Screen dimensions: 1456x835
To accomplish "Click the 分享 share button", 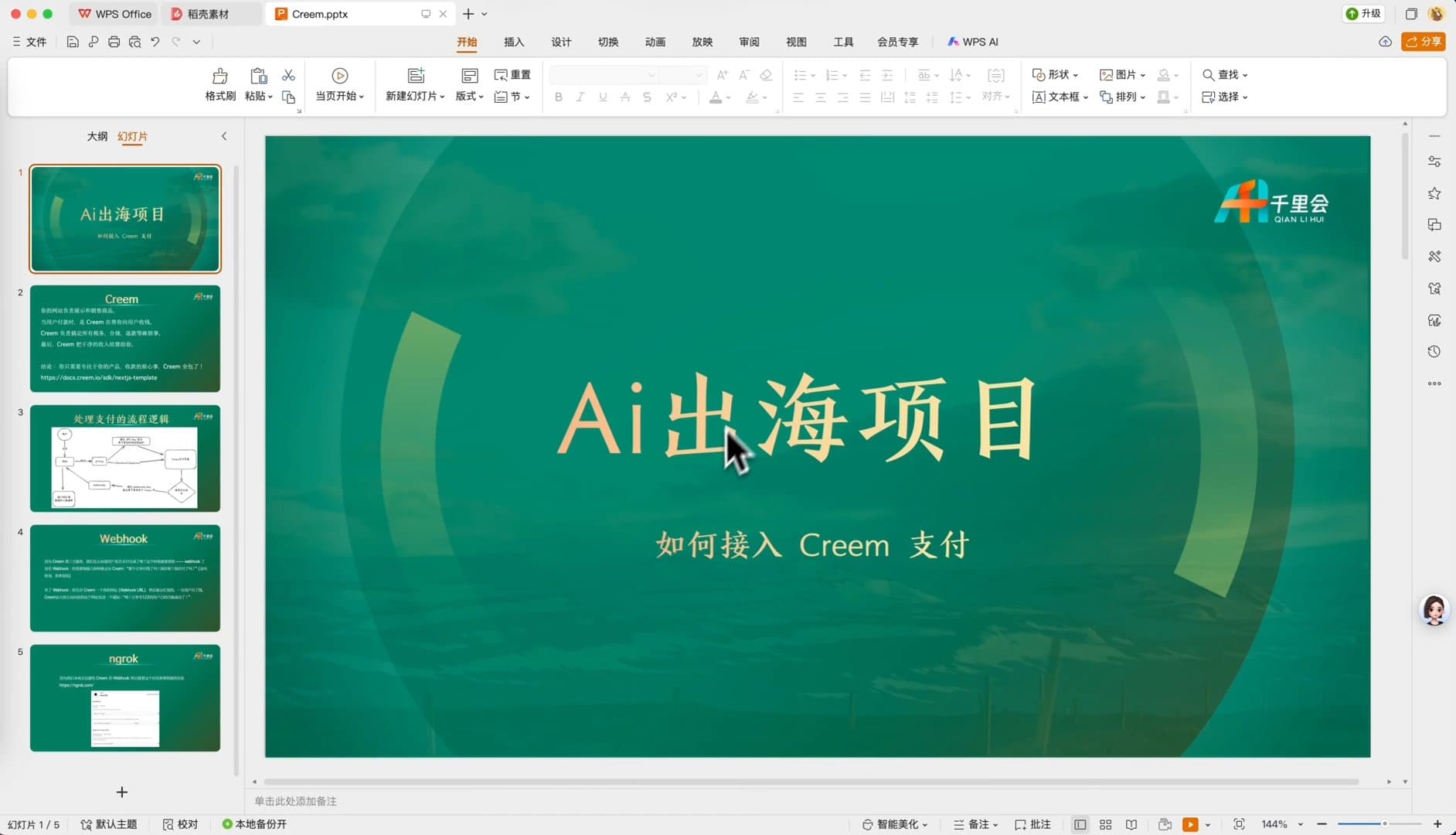I will click(1423, 42).
